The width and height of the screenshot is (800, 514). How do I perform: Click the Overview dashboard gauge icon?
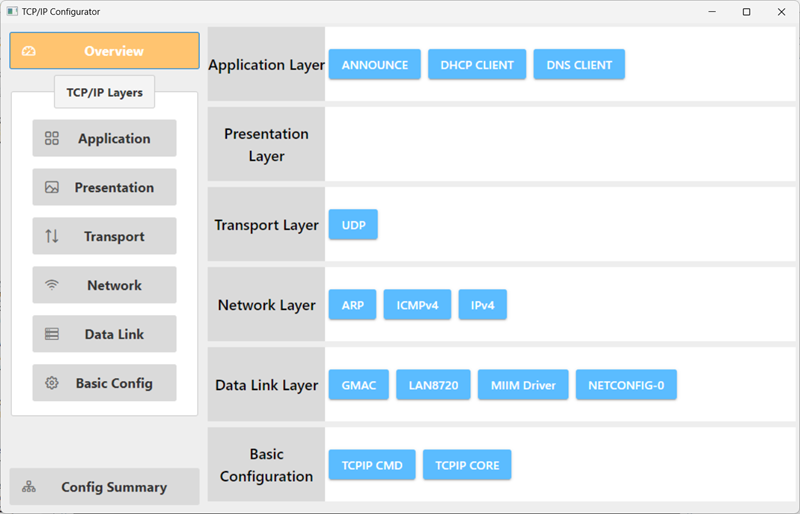(29, 51)
